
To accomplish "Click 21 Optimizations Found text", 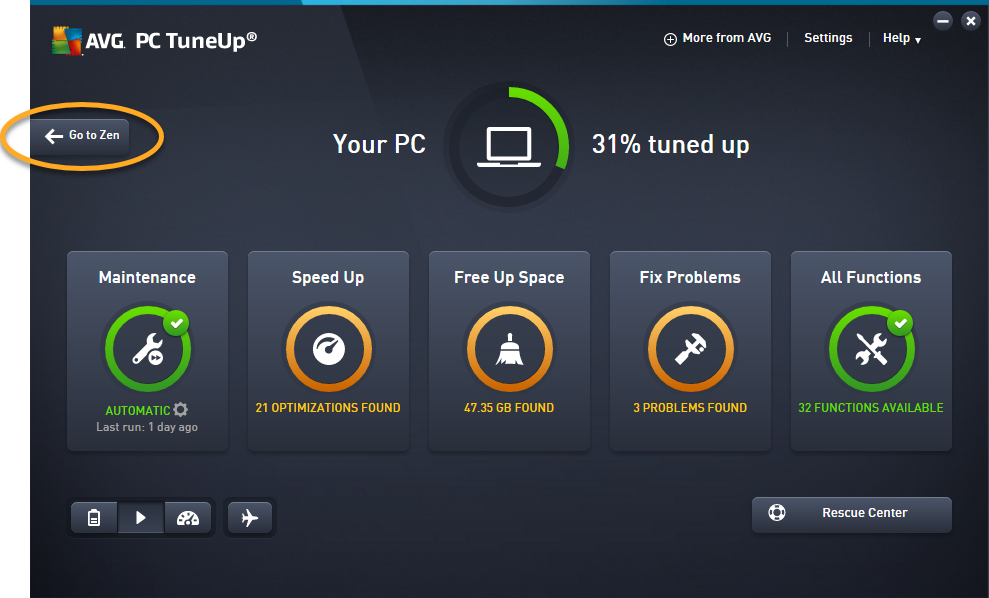I will [328, 408].
